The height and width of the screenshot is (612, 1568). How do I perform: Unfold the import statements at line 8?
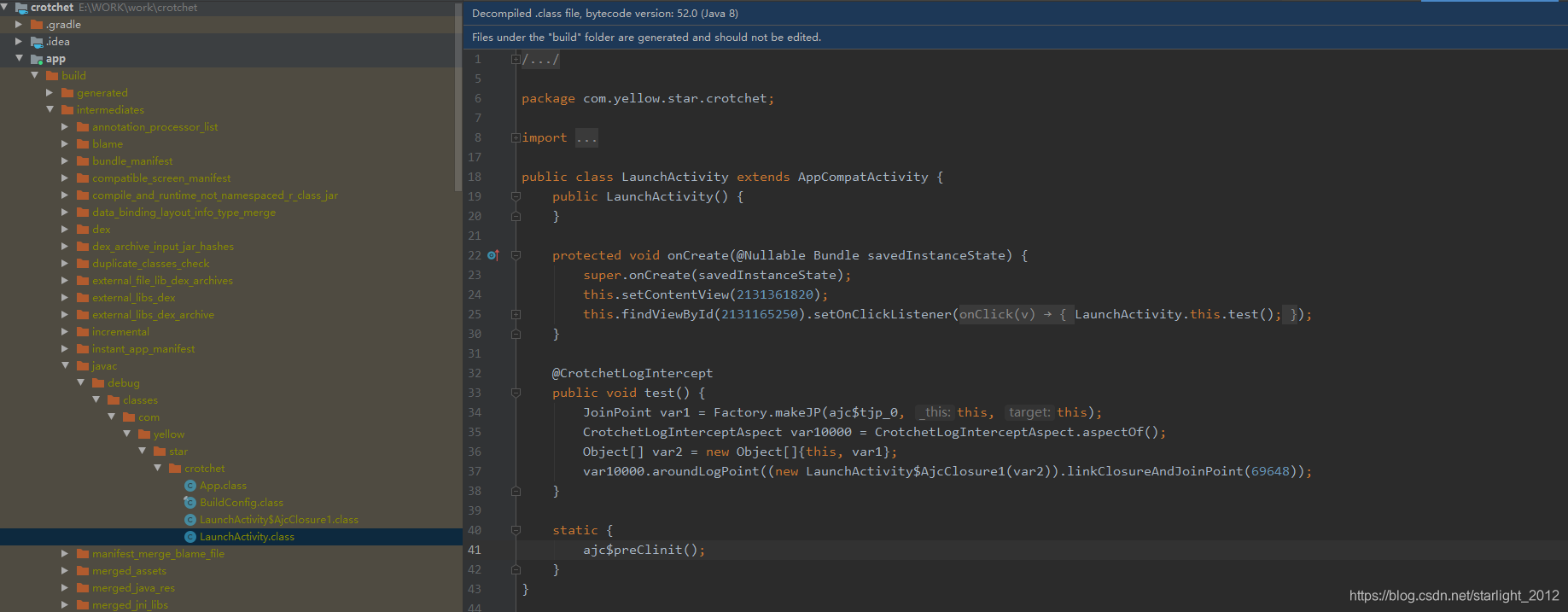[516, 137]
